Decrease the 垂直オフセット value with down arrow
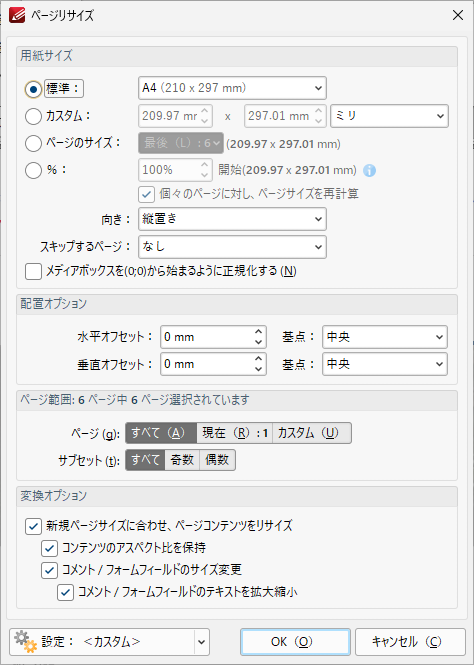The height and width of the screenshot is (665, 474). (x=258, y=369)
